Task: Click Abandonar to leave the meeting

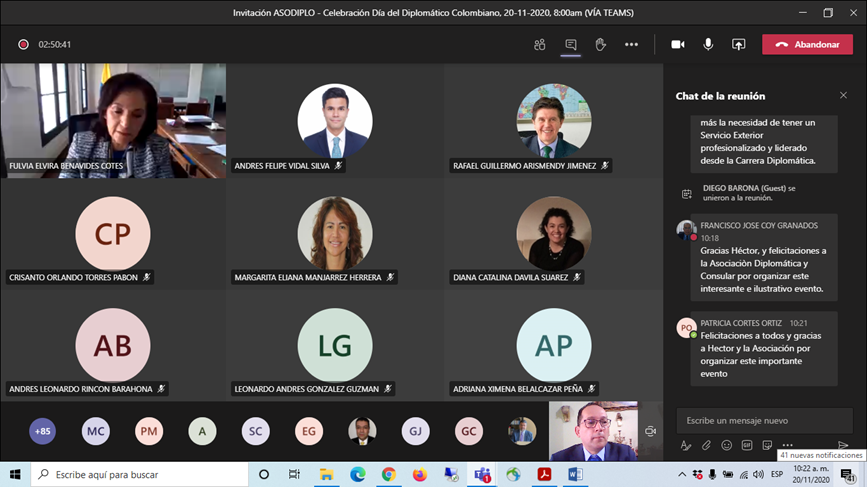Action: coord(807,45)
